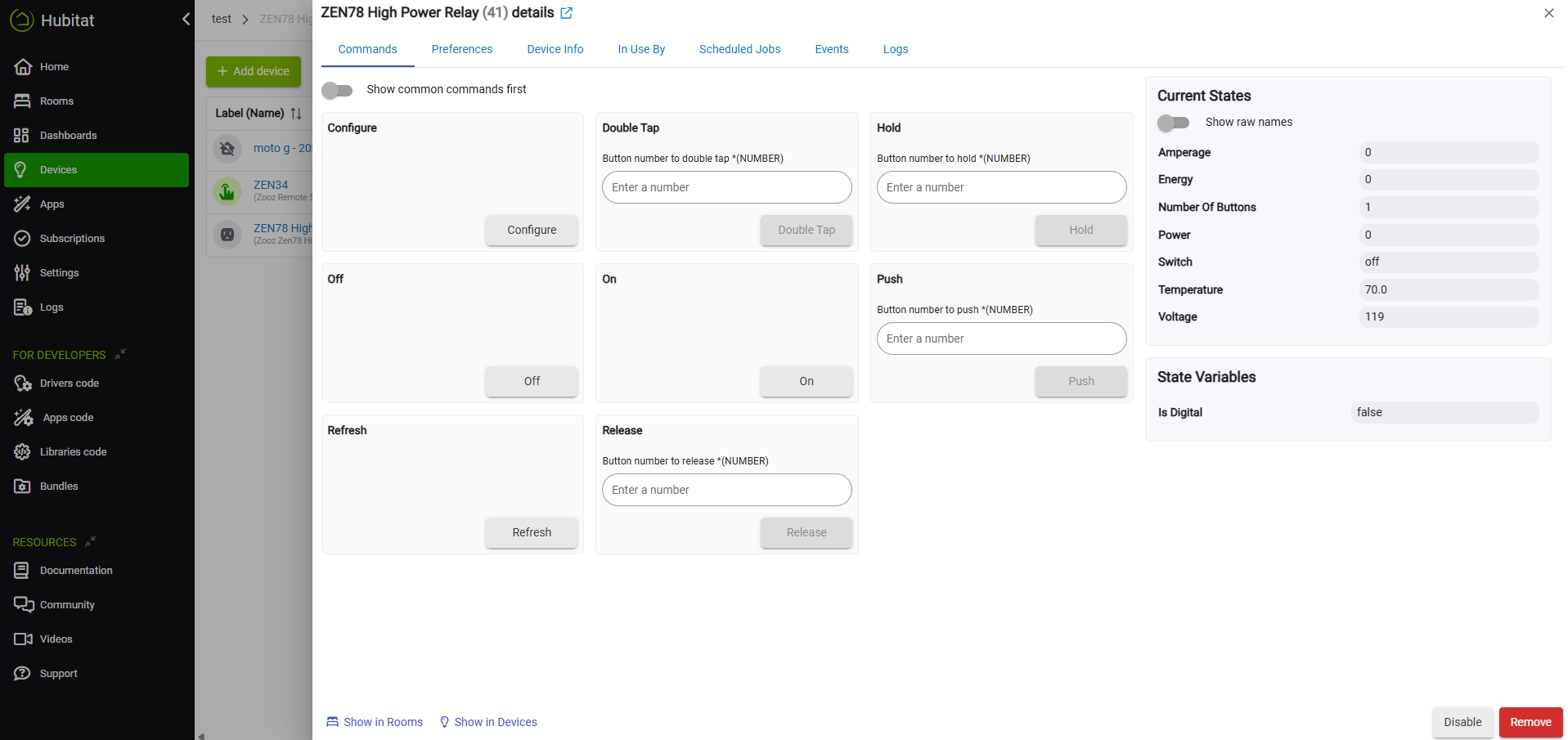The image size is (1568, 740).
Task: Open Rooms in the sidebar
Action: tap(97, 101)
